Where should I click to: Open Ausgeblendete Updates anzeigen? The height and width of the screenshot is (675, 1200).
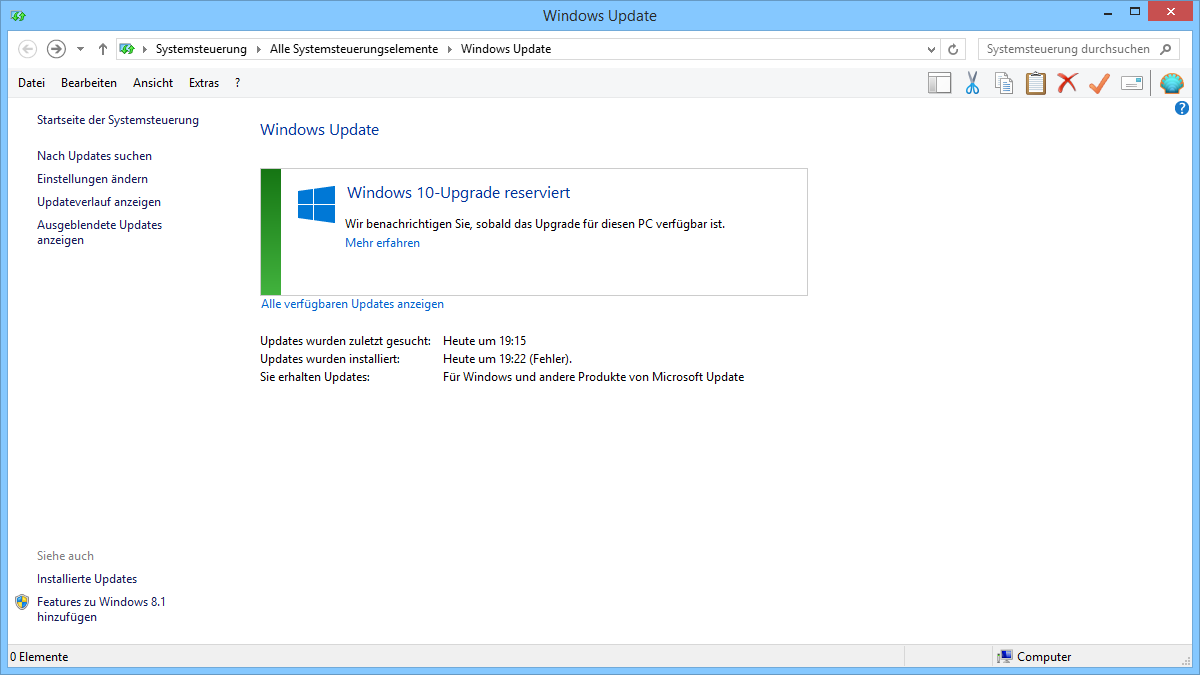click(x=99, y=233)
